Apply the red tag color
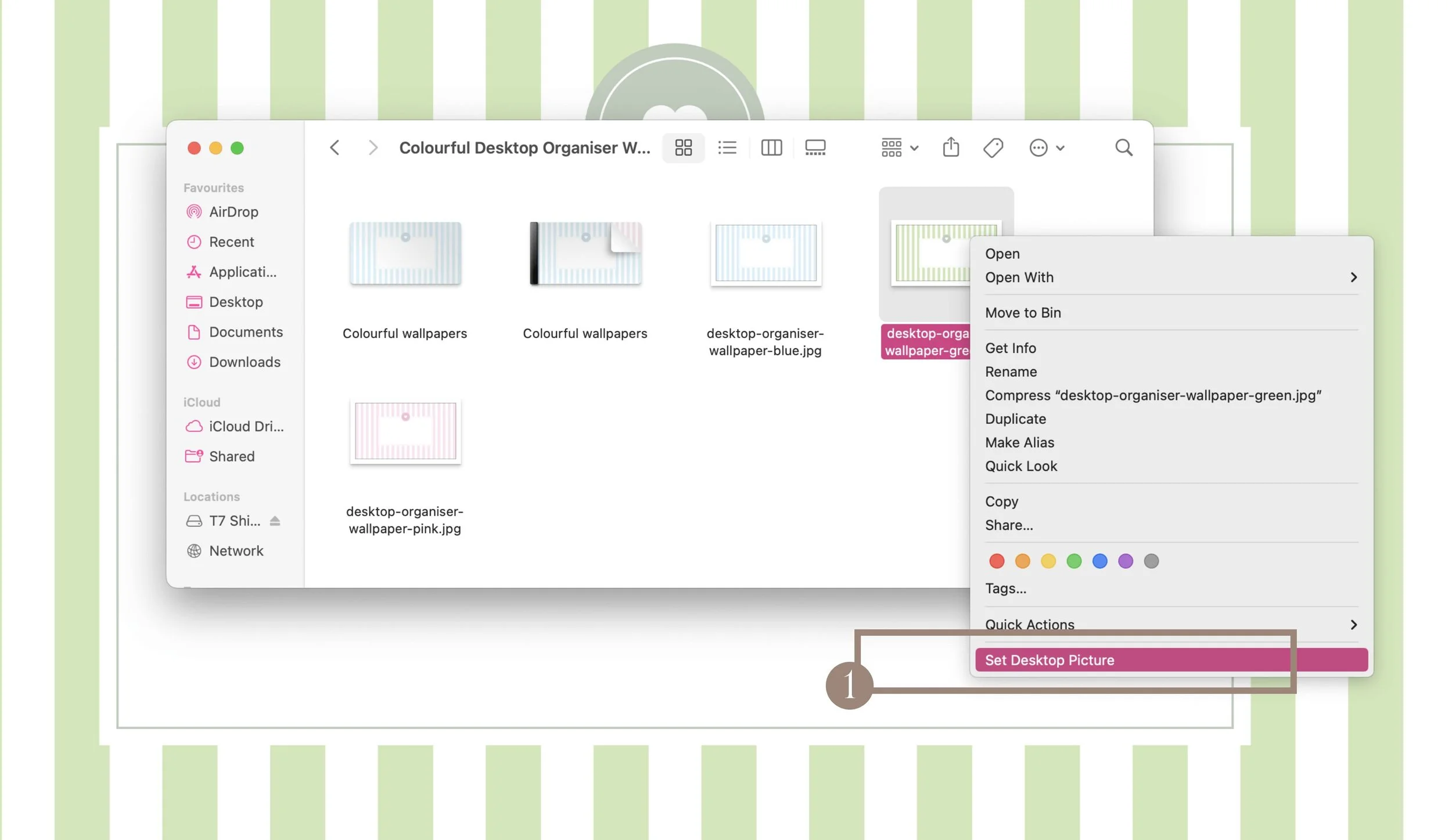This screenshot has width=1452, height=840. tap(996, 561)
